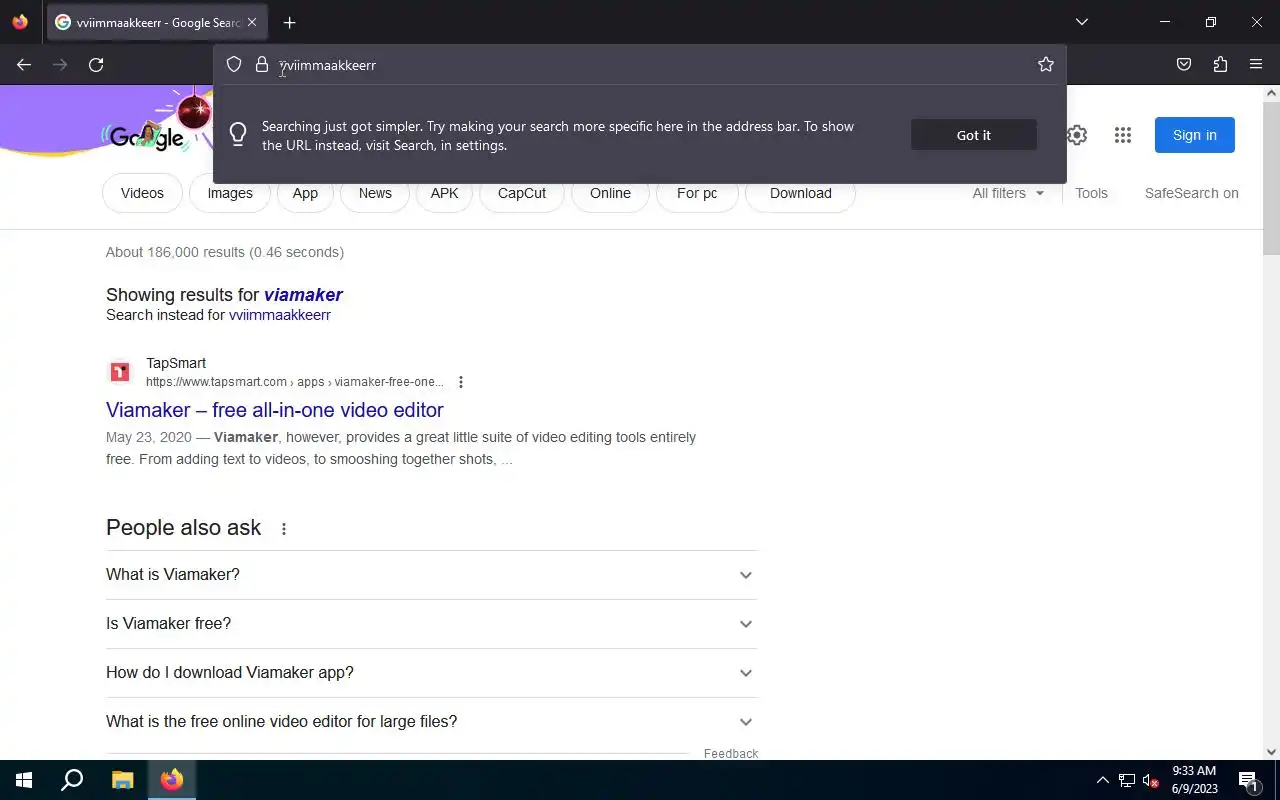Click the Feedback link
The height and width of the screenshot is (800, 1280).
pyautogui.click(x=731, y=753)
